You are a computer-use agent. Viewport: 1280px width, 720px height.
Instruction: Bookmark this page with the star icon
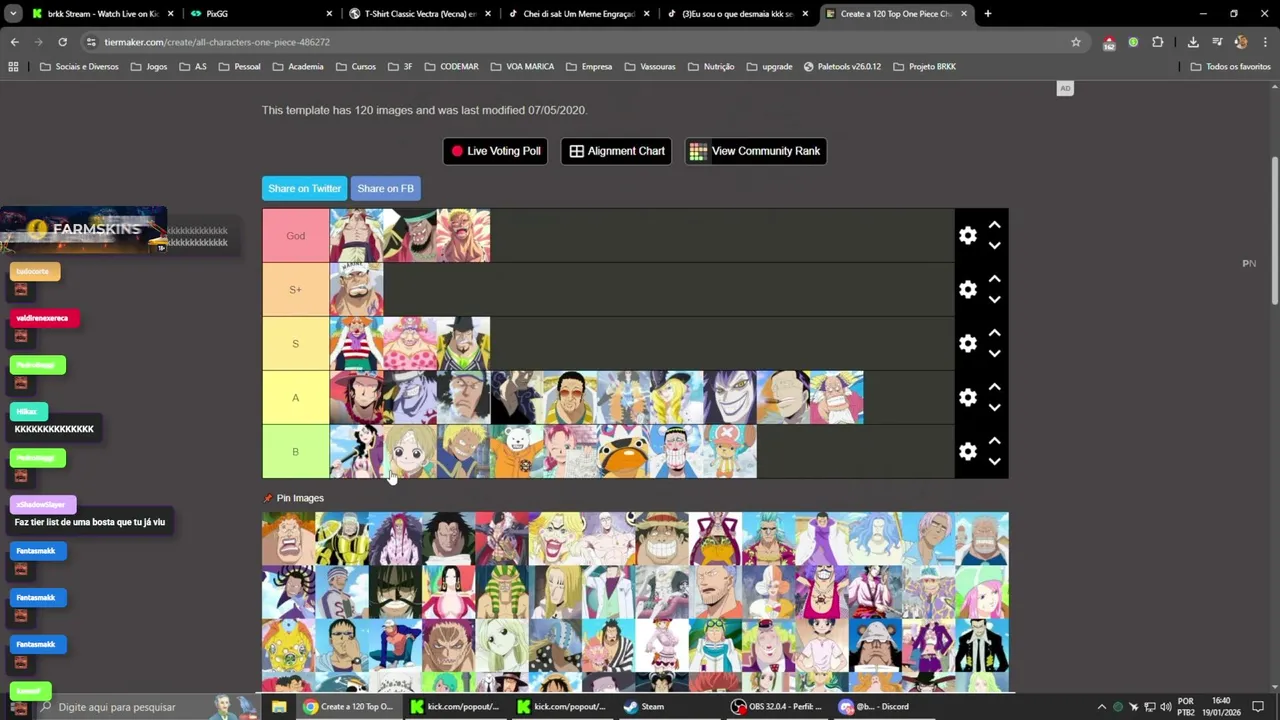(1076, 42)
